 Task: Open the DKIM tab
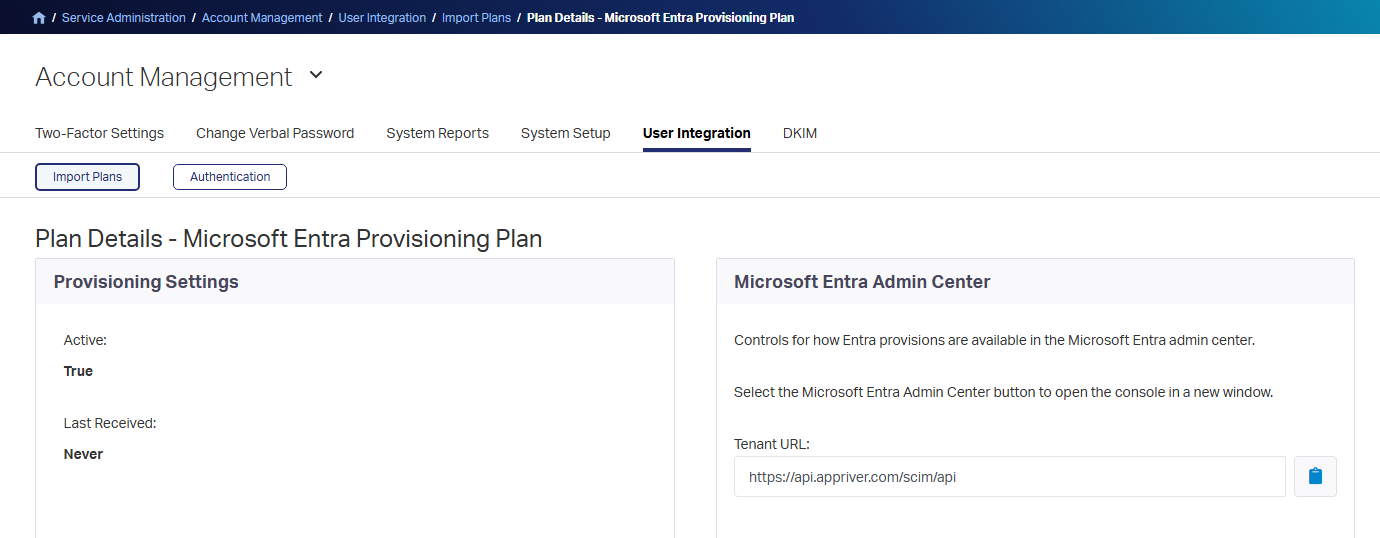tap(800, 133)
